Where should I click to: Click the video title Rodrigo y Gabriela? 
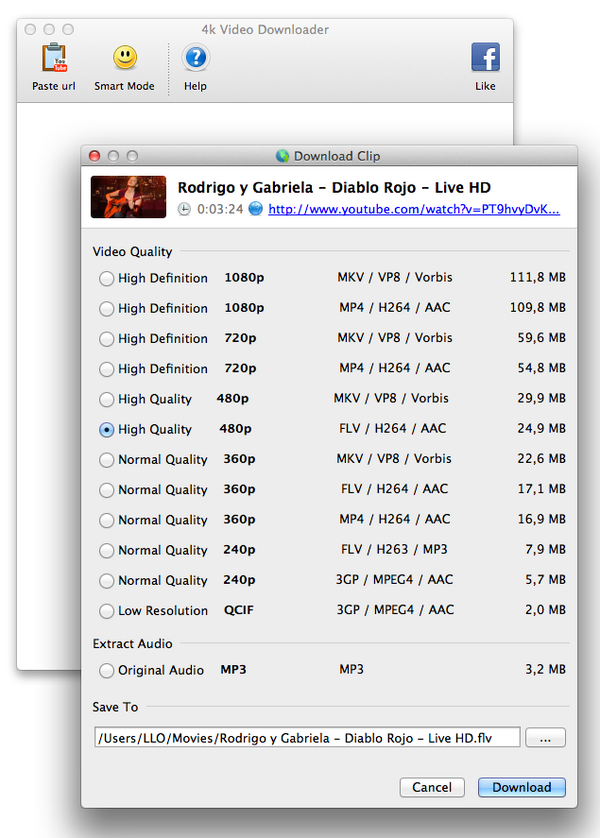click(x=334, y=188)
